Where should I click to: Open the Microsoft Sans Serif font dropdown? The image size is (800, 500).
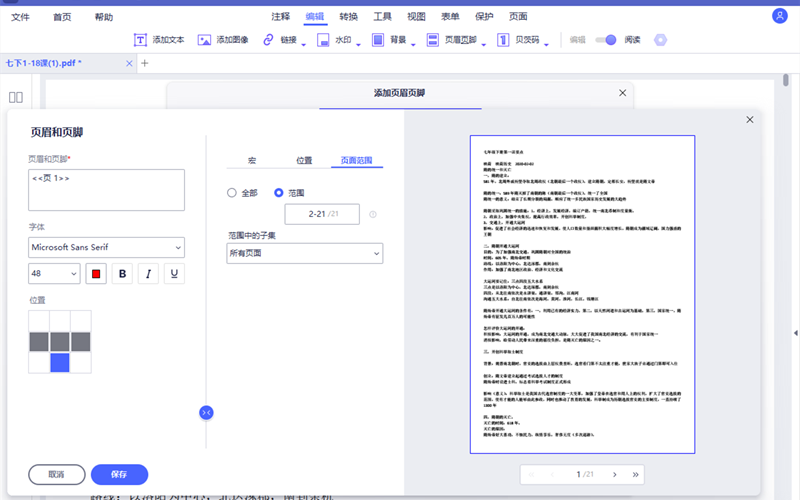tap(106, 247)
